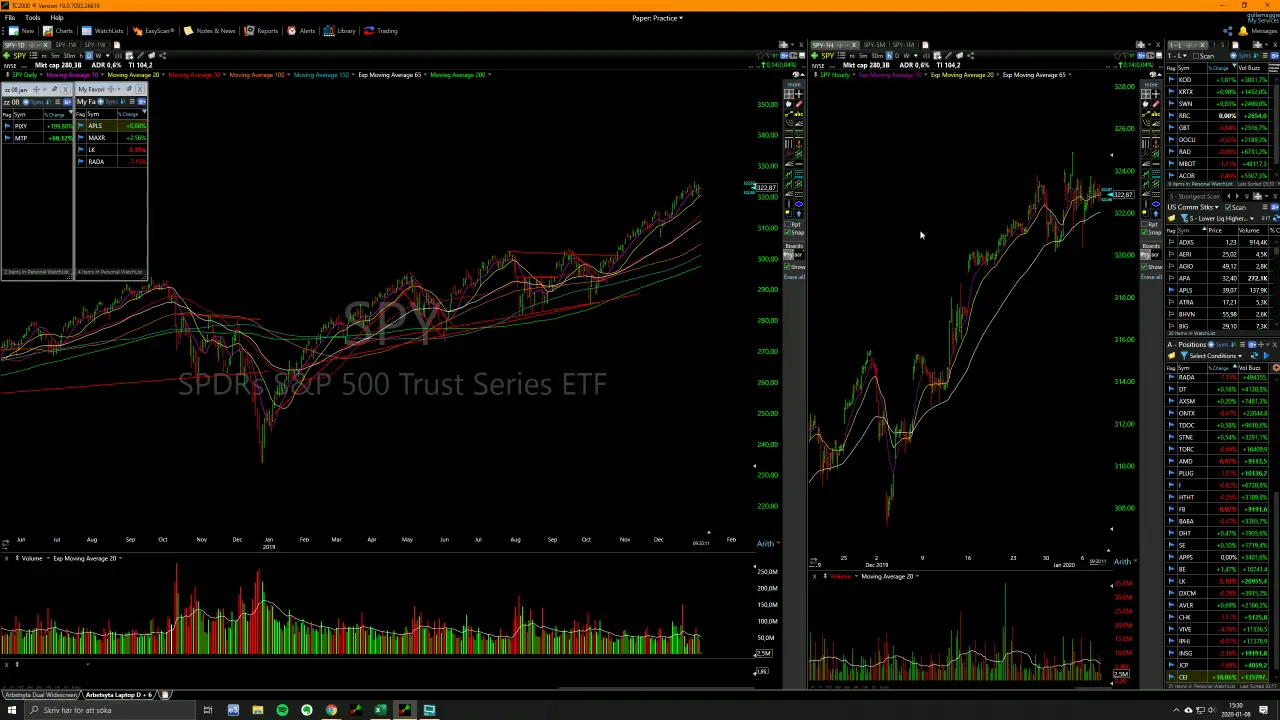Screen dimensions: 1280x720
Task: Open Notes & News
Action: pos(210,31)
